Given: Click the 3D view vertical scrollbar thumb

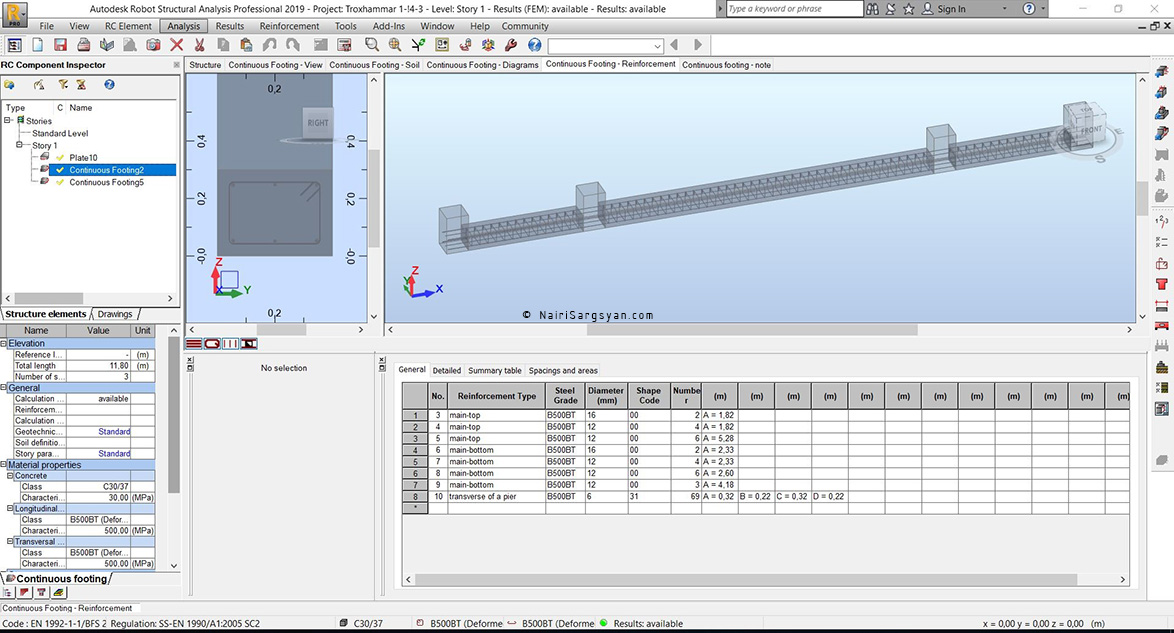Looking at the screenshot, I should [1142, 199].
